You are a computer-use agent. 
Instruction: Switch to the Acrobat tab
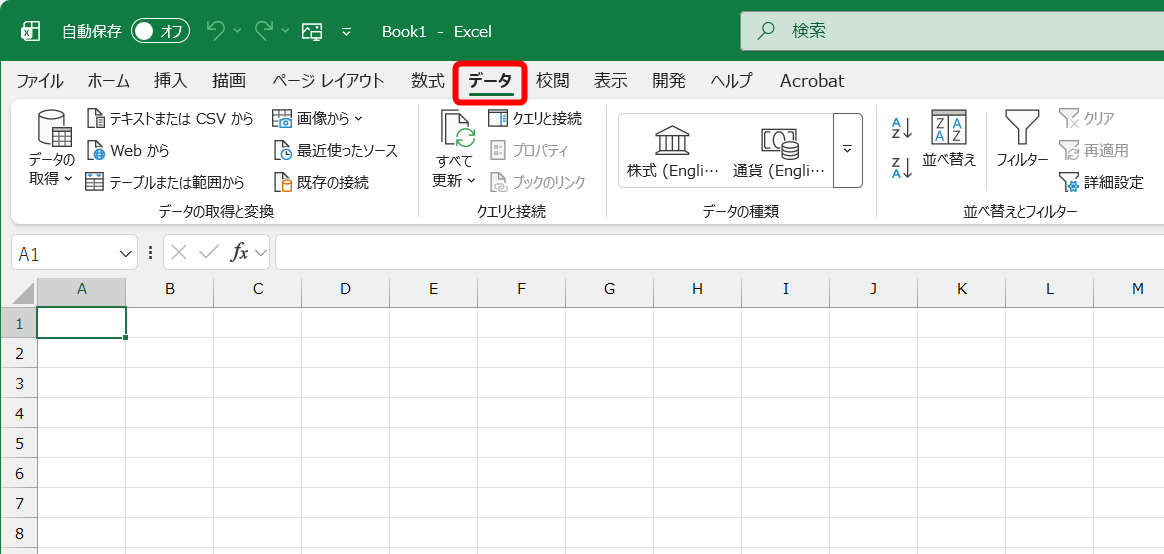tap(812, 81)
